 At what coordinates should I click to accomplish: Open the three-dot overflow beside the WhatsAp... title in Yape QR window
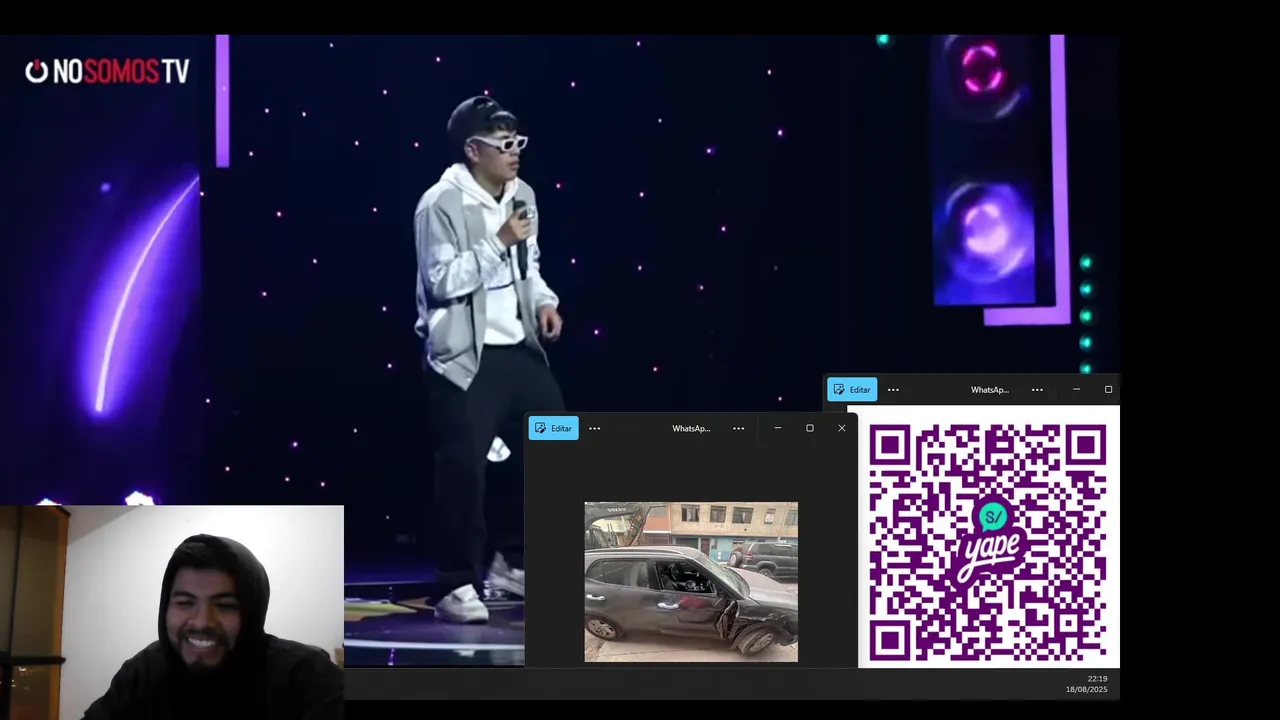click(1037, 389)
